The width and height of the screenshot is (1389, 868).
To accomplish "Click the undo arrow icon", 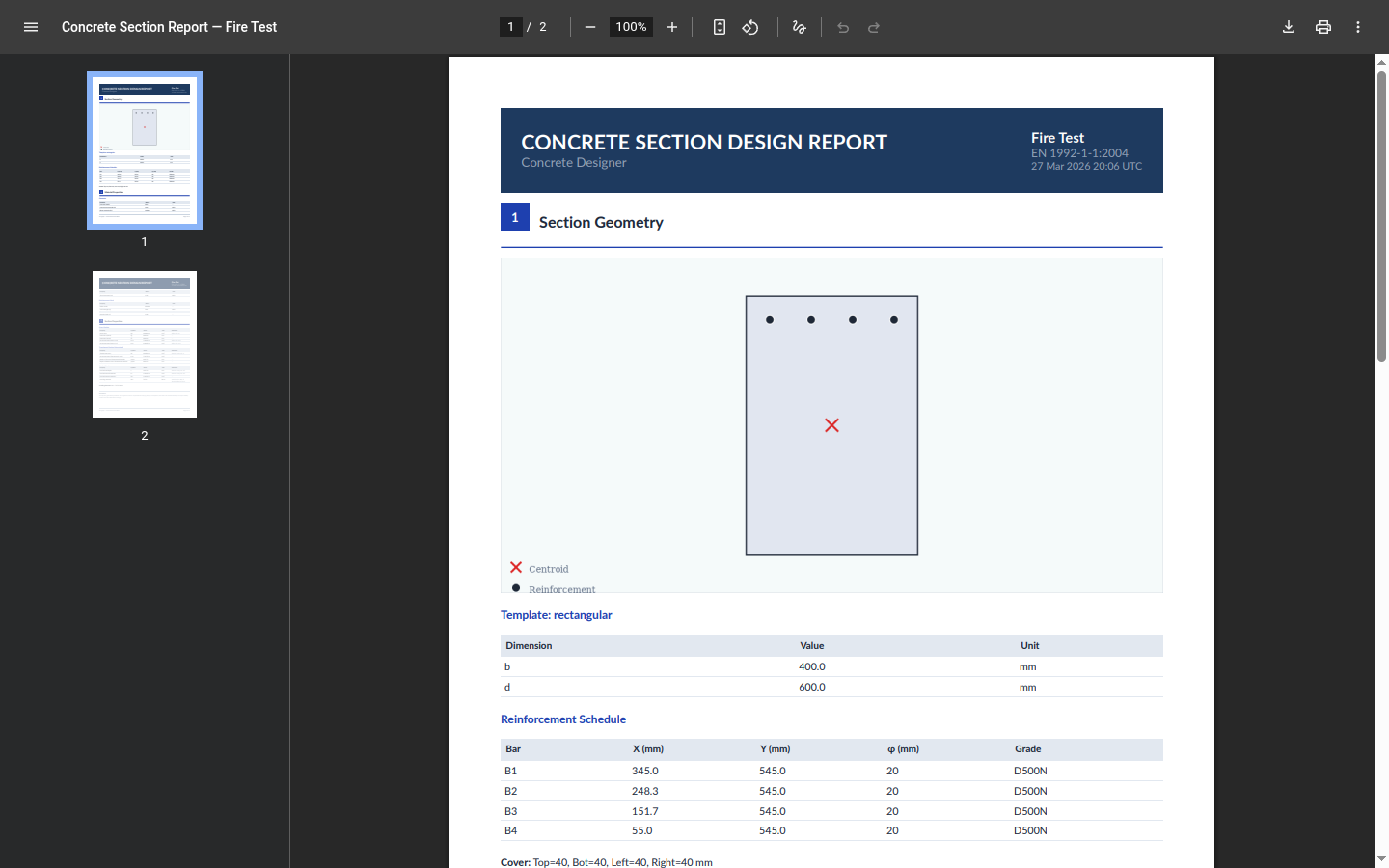I will click(x=843, y=27).
